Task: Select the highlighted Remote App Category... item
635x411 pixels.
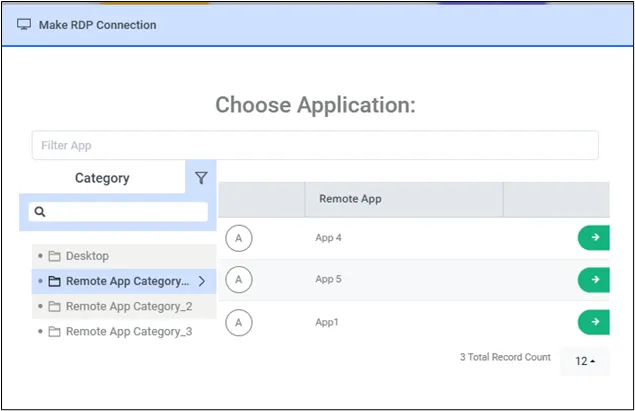Action: click(124, 281)
